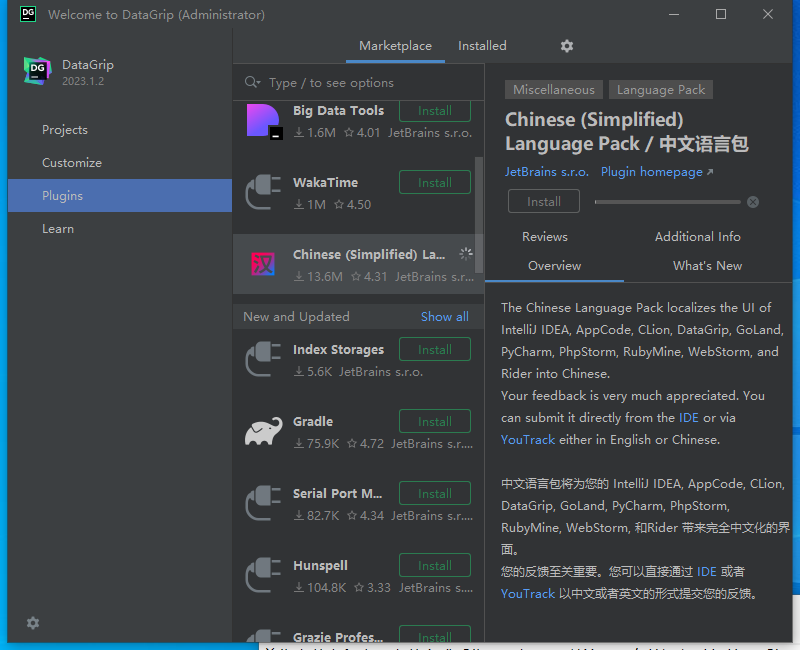Click the Big Data Tools plugin icon
This screenshot has height=650, width=800.
coord(264,120)
